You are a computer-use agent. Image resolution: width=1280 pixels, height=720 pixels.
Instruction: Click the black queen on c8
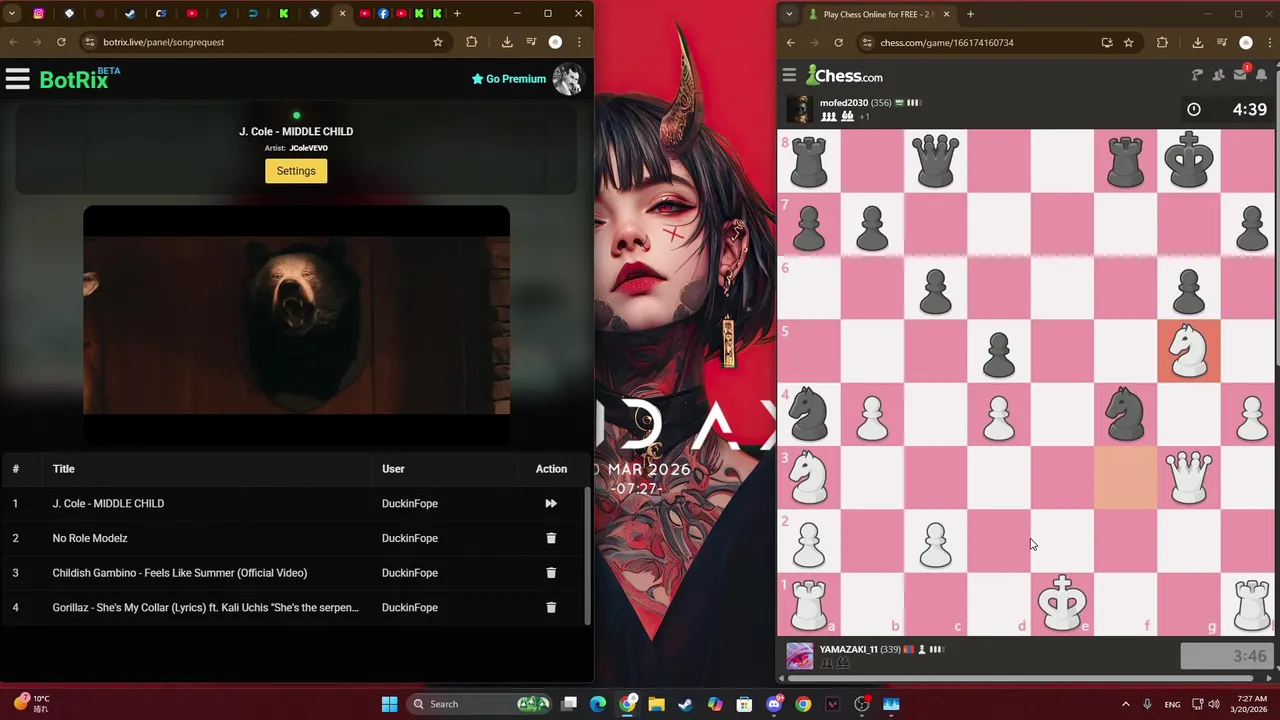click(x=935, y=161)
